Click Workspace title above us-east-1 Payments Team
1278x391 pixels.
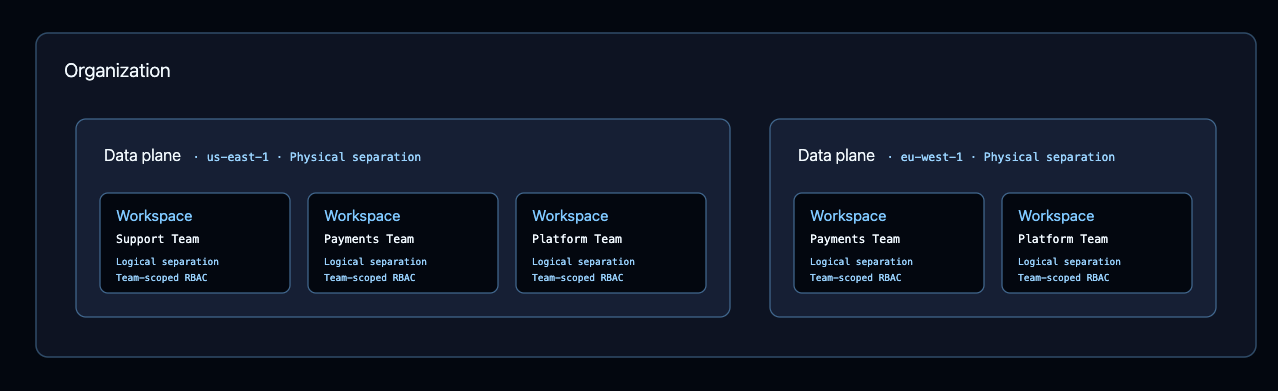(x=362, y=216)
